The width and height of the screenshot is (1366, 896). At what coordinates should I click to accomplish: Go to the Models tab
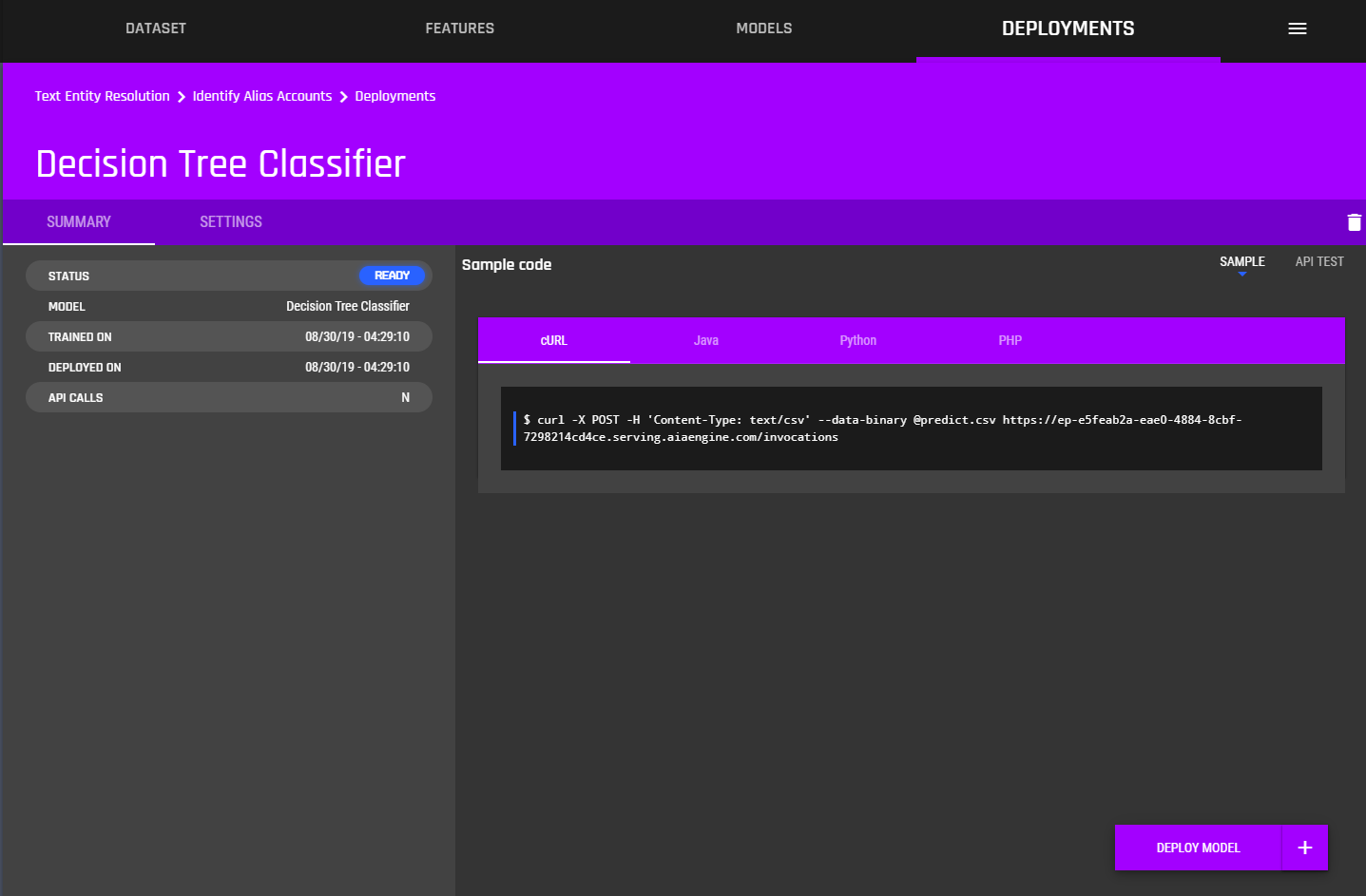click(x=764, y=29)
